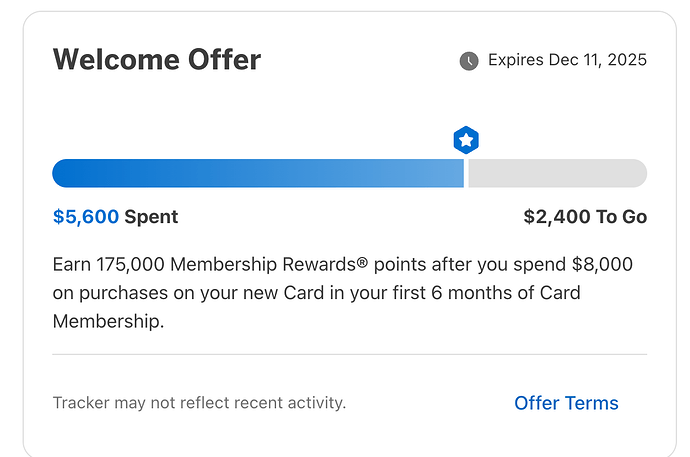Click the blue $5,600 amount
The width and height of the screenshot is (690, 457).
[x=86, y=217]
